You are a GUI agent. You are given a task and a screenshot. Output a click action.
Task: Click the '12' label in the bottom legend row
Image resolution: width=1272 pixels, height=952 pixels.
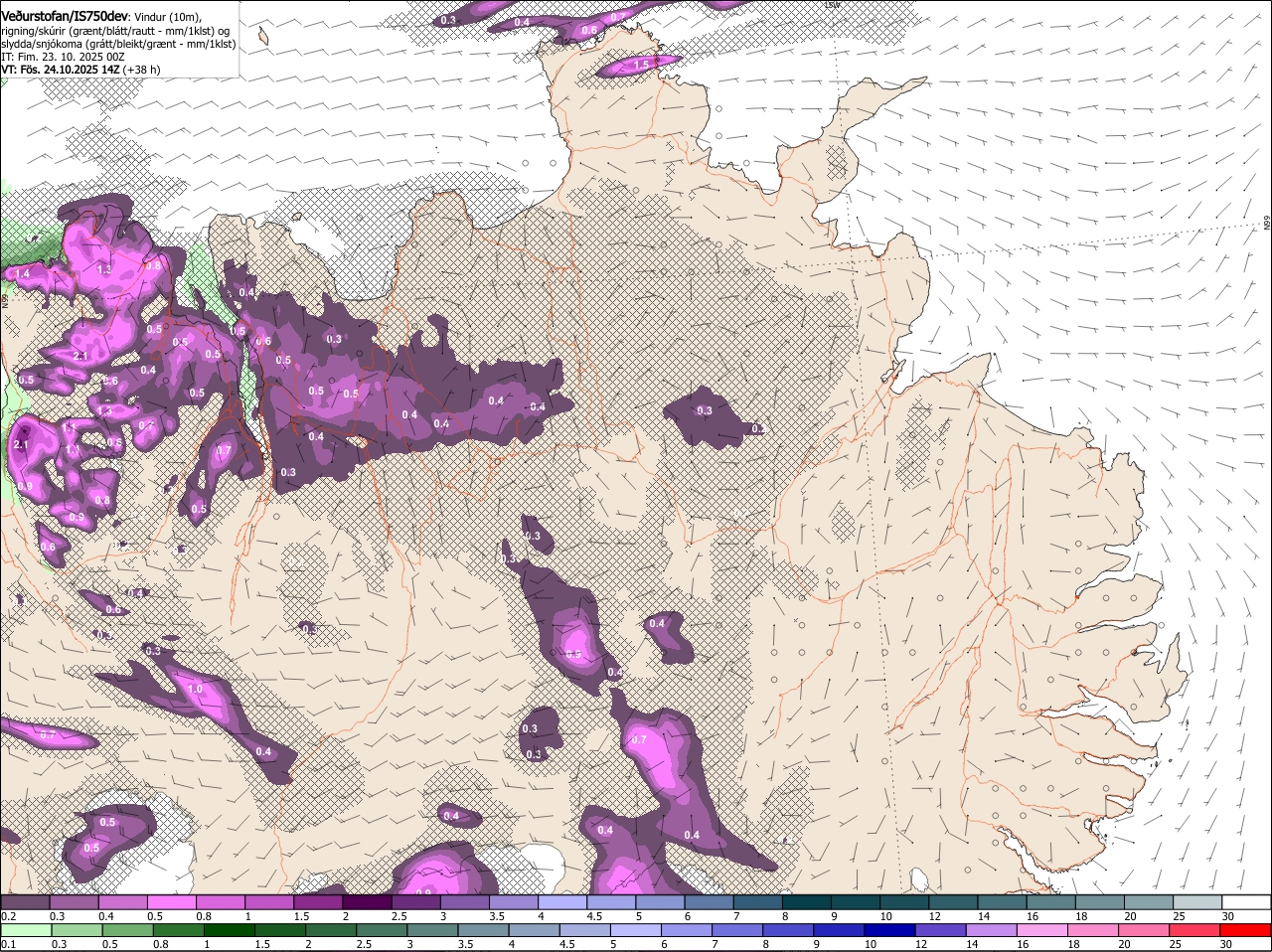[920, 944]
